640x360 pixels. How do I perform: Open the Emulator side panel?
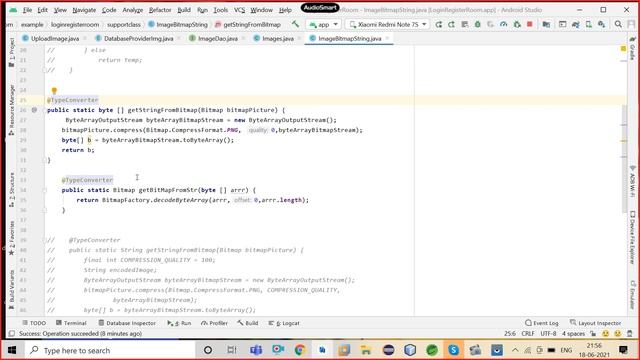pyautogui.click(x=632, y=295)
